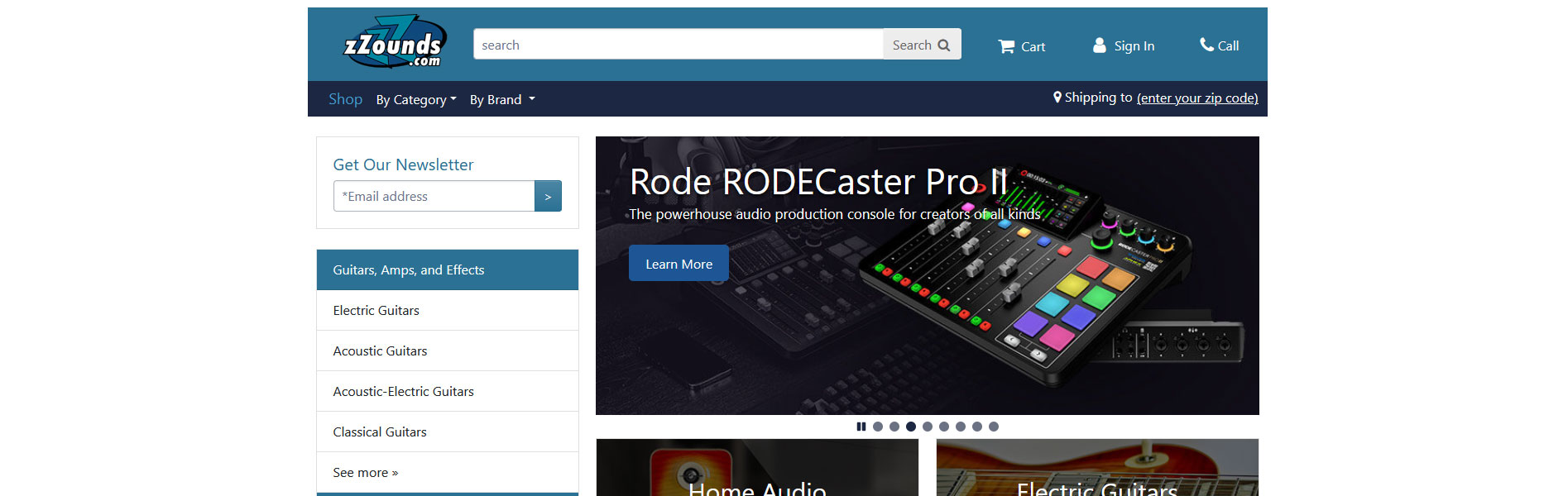Open Acoustic-Electric Guitars in the sidebar
Screen dimensions: 1568x496
[447, 391]
